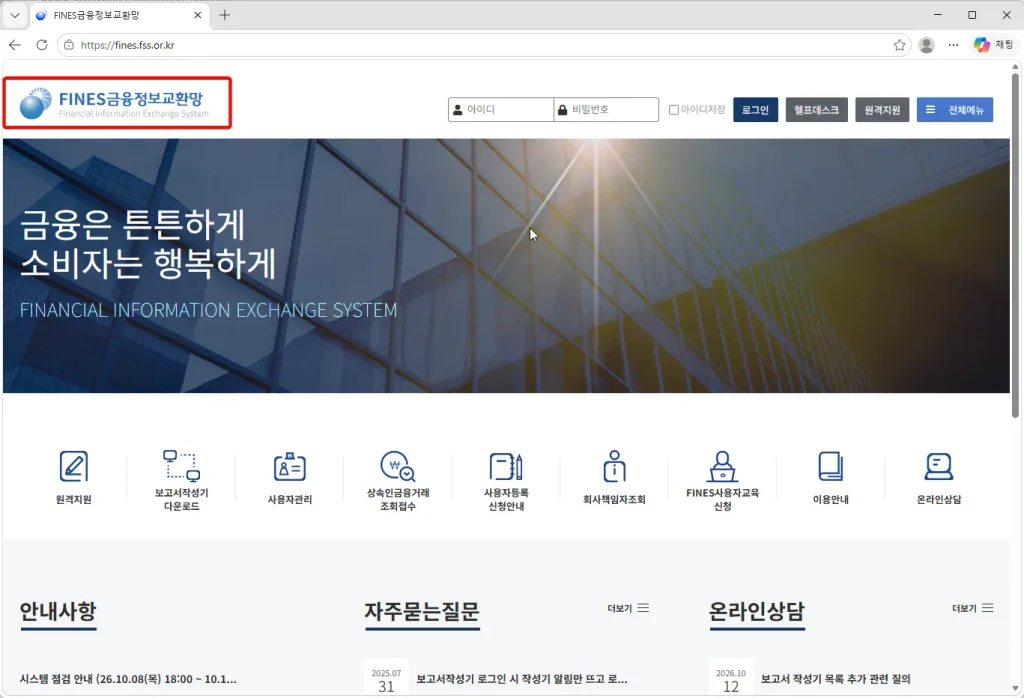
Task: Focus the 아이디 input field
Action: (x=501, y=110)
